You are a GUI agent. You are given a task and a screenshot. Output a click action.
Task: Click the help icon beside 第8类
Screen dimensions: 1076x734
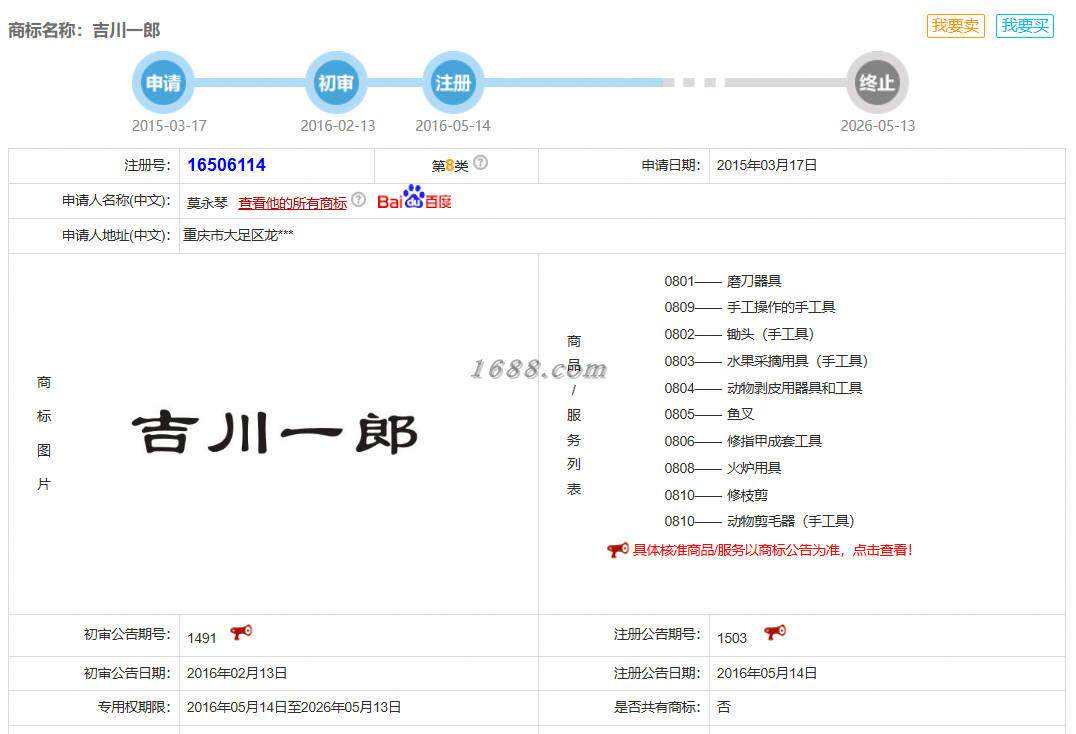click(480, 163)
